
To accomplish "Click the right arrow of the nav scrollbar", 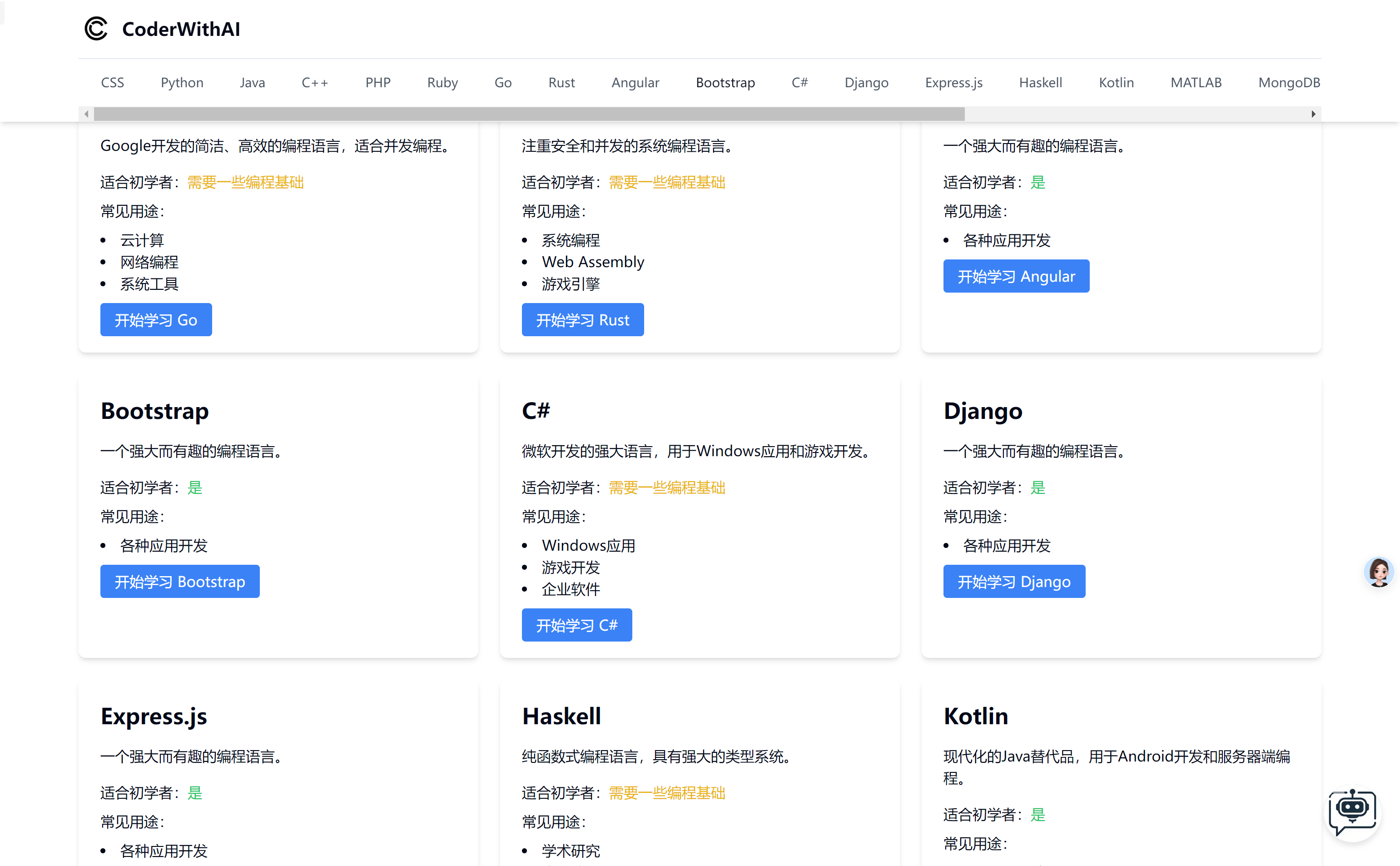I will (x=1314, y=114).
